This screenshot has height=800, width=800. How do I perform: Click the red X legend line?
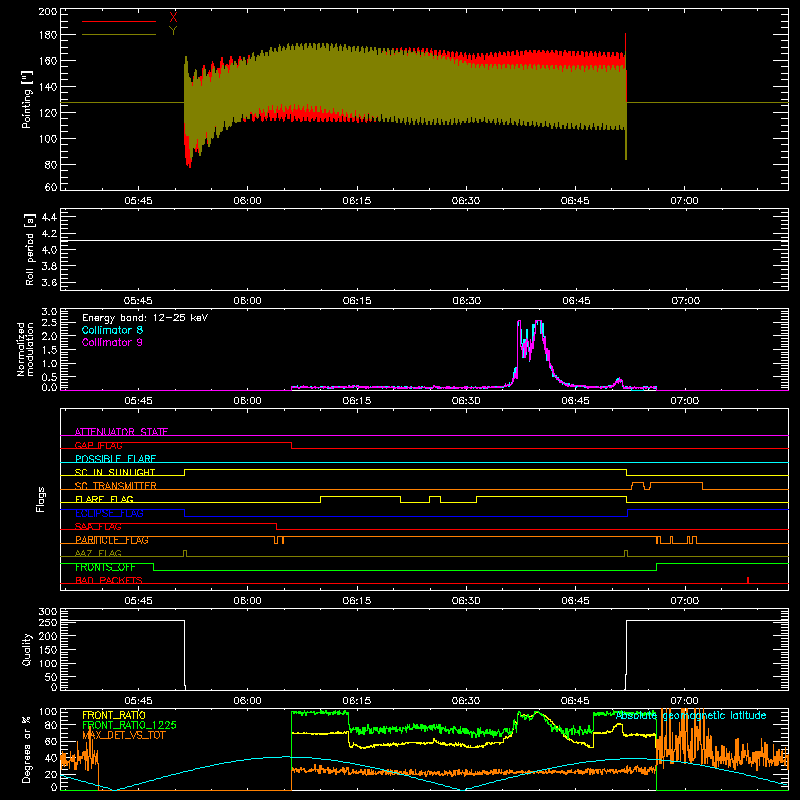pos(119,21)
